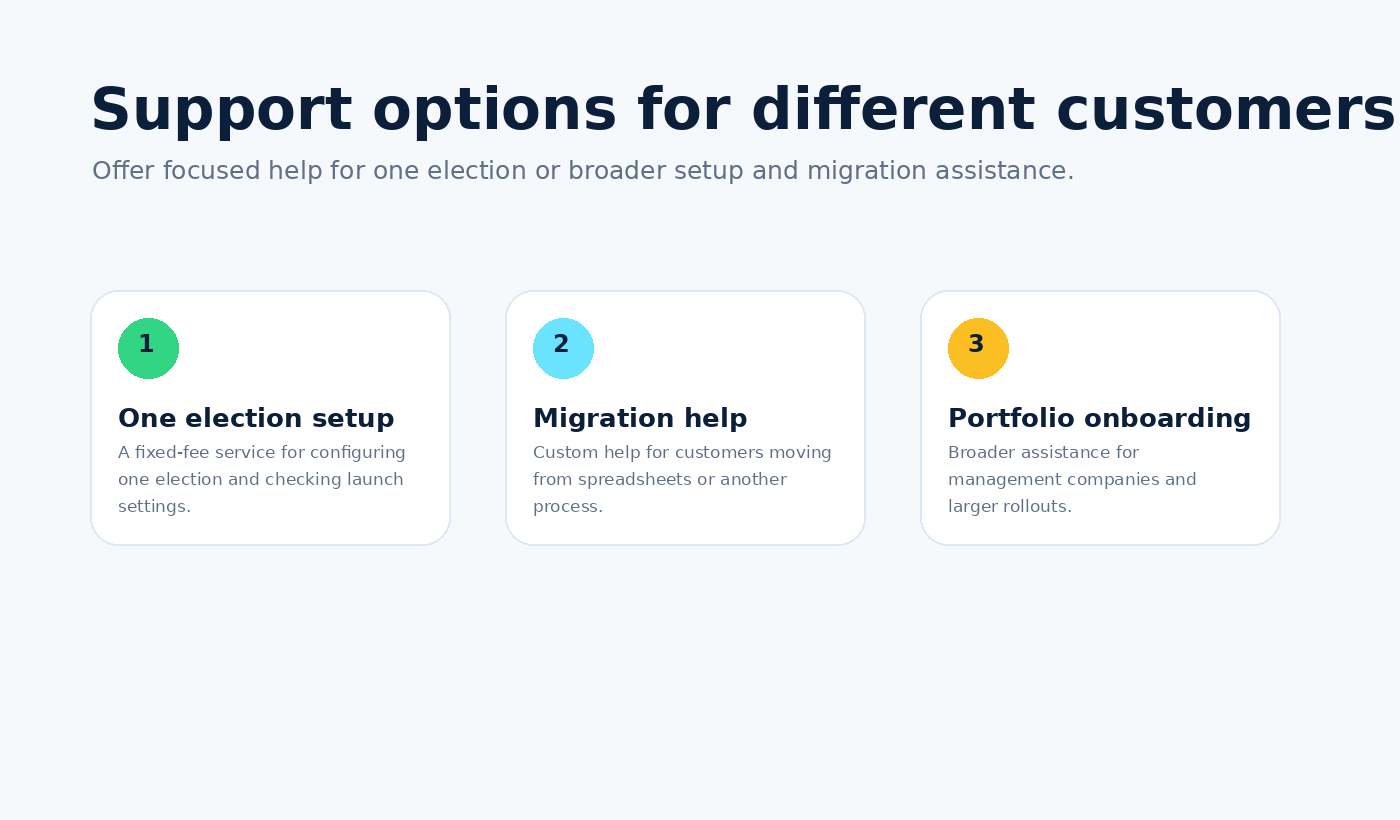The width and height of the screenshot is (1400, 820).
Task: Click the subtitle about focused election help
Action: pyautogui.click(x=583, y=171)
